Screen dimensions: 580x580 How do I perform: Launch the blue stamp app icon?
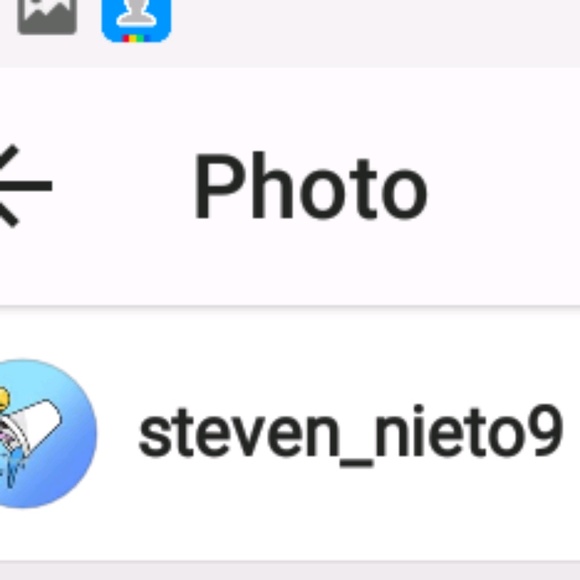(136, 20)
